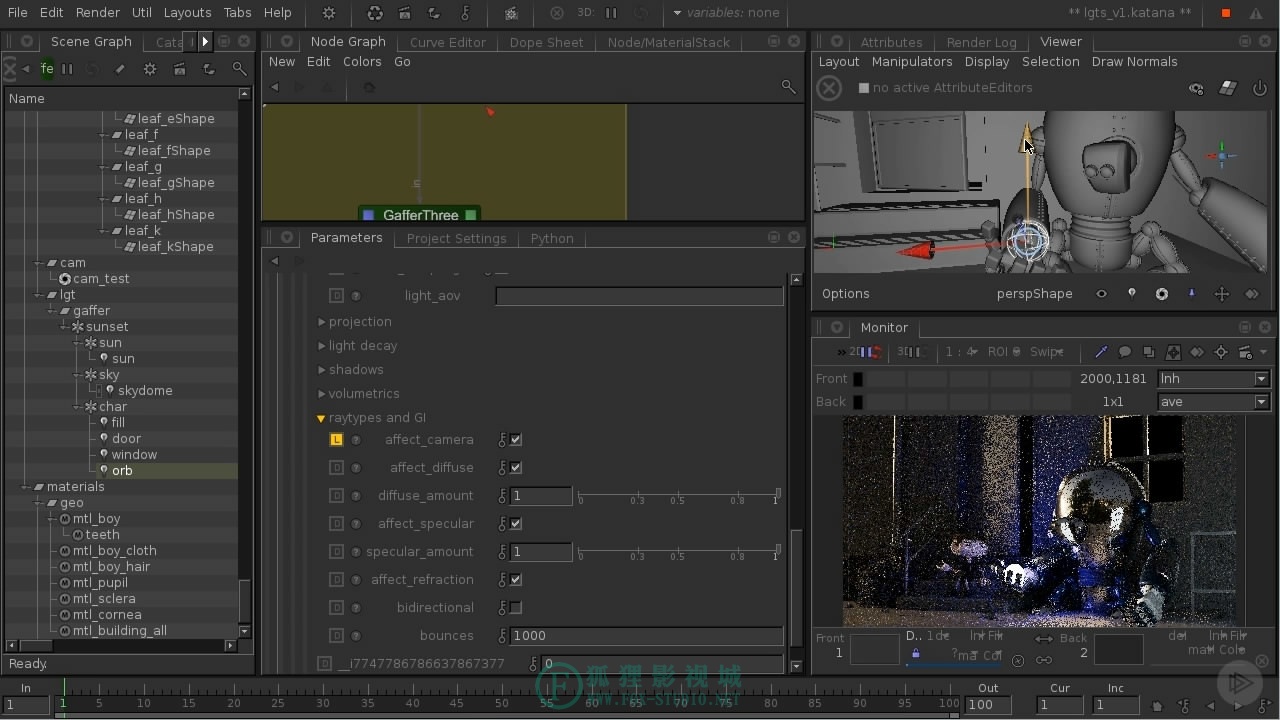This screenshot has height=720, width=1280.
Task: Click the tiled panels icon in the Viewer toolbar
Action: coord(1228,88)
